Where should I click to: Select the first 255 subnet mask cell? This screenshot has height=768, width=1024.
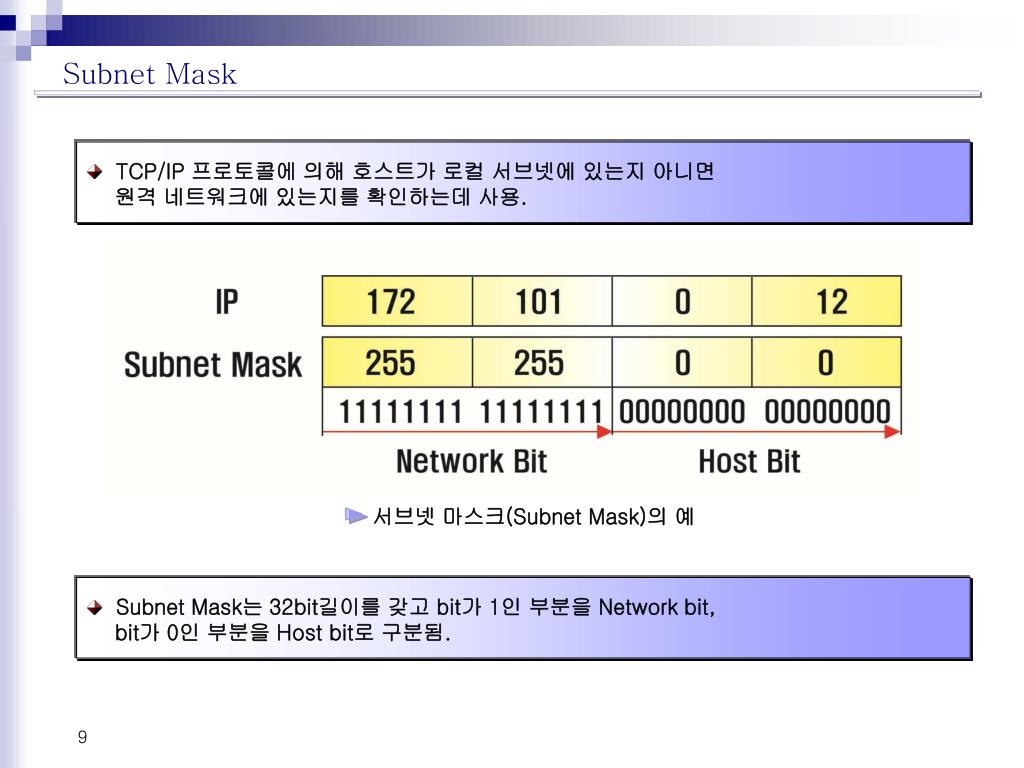(x=397, y=362)
